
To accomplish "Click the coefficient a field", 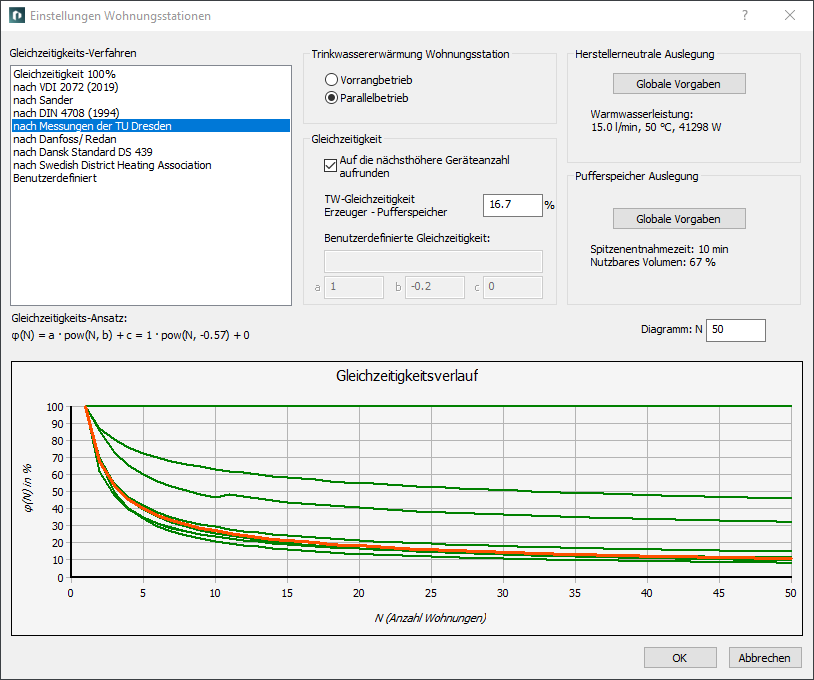I will click(354, 287).
